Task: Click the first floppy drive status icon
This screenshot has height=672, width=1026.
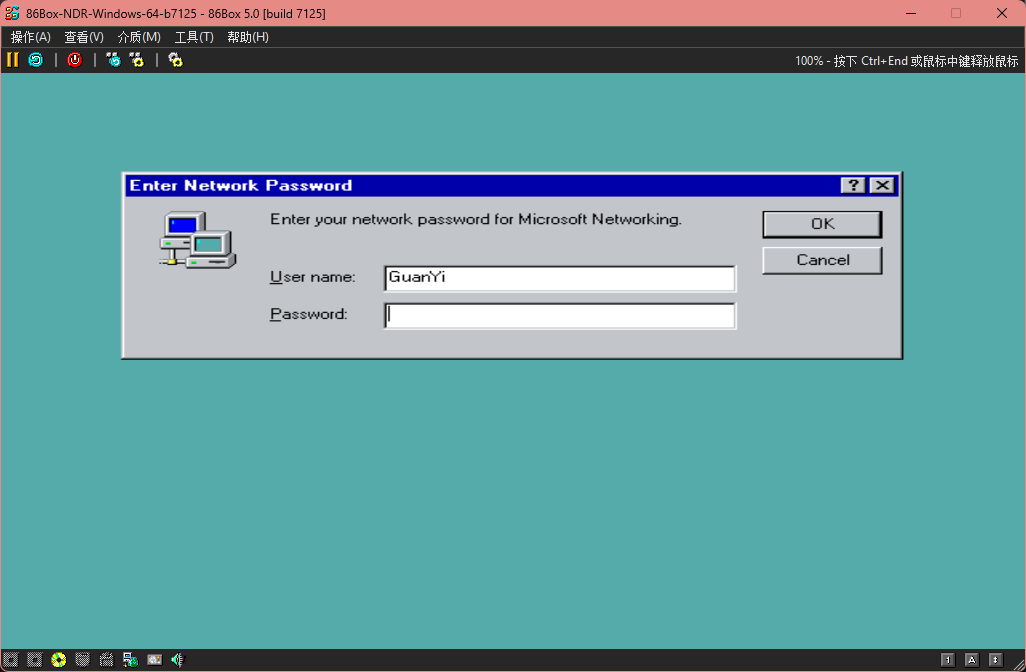Action: tap(10, 660)
